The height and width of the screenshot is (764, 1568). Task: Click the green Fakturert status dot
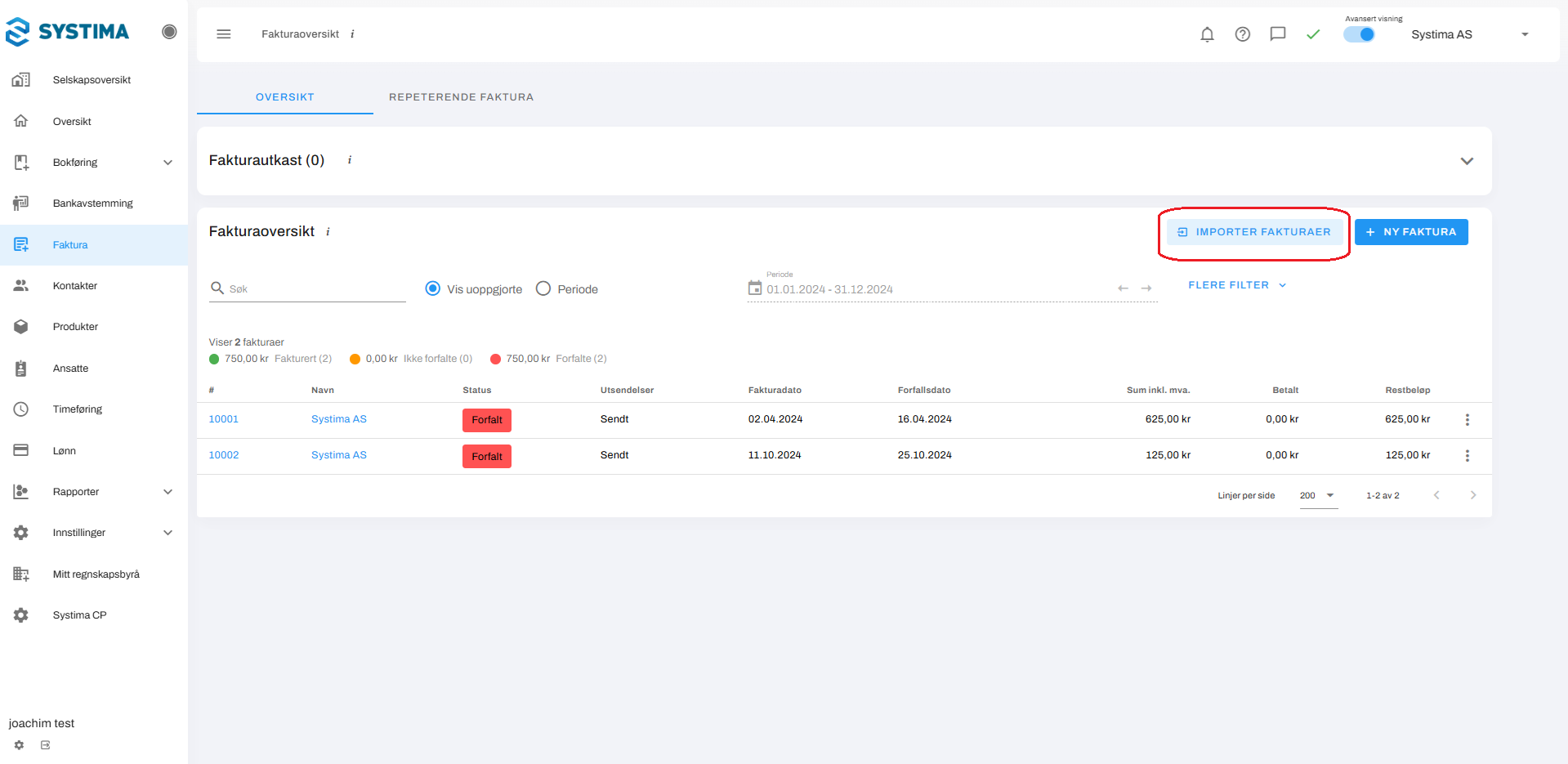[x=214, y=359]
